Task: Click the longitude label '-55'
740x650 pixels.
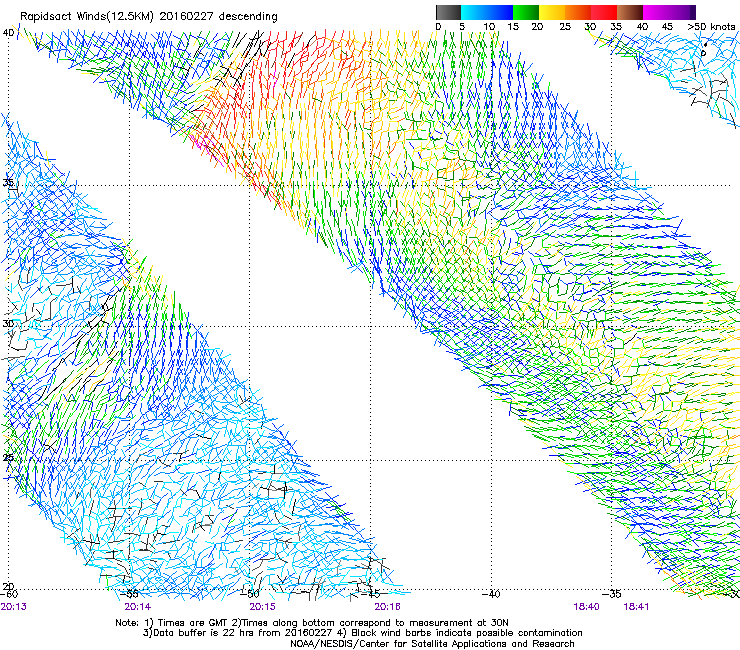Action: click(129, 594)
